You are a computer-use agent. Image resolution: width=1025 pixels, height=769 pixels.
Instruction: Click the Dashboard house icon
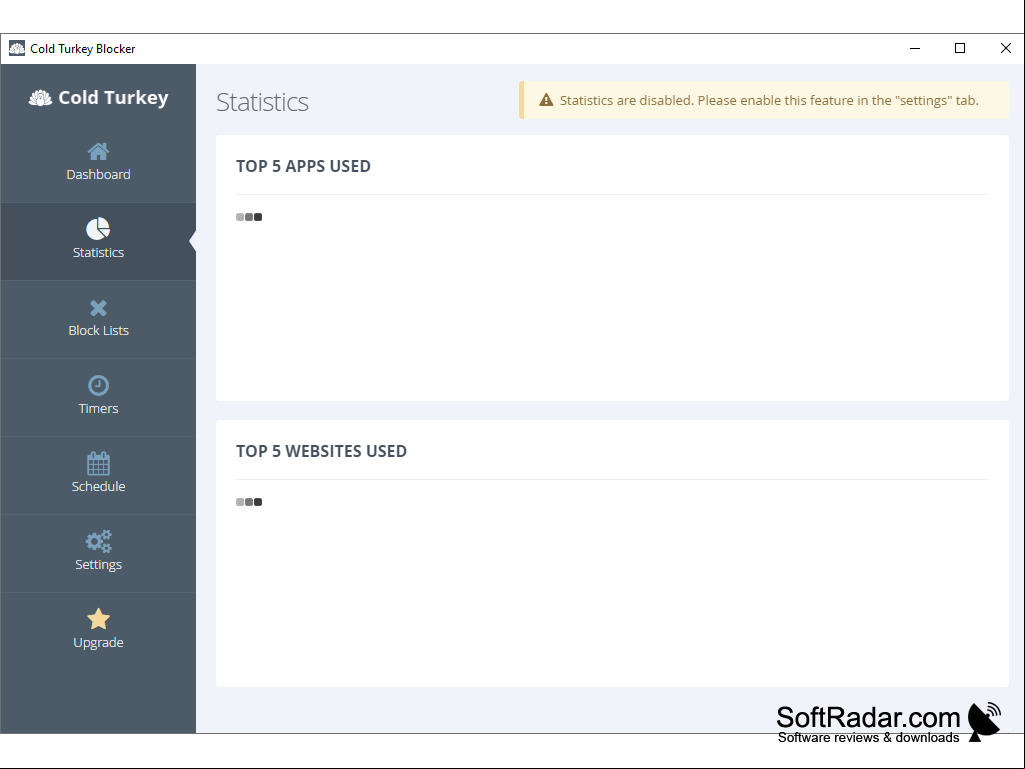[x=98, y=152]
